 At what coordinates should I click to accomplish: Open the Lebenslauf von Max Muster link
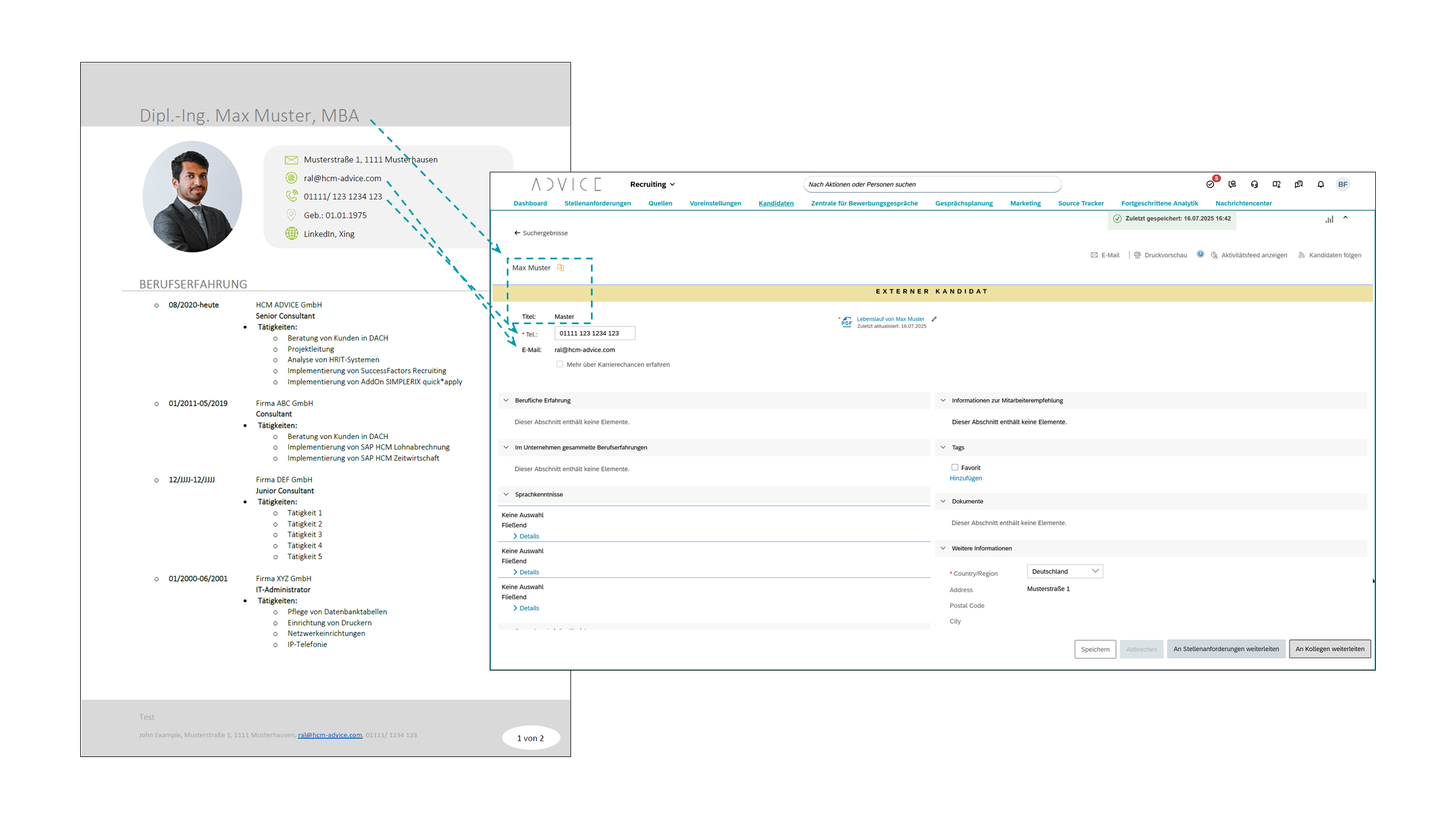(x=890, y=319)
